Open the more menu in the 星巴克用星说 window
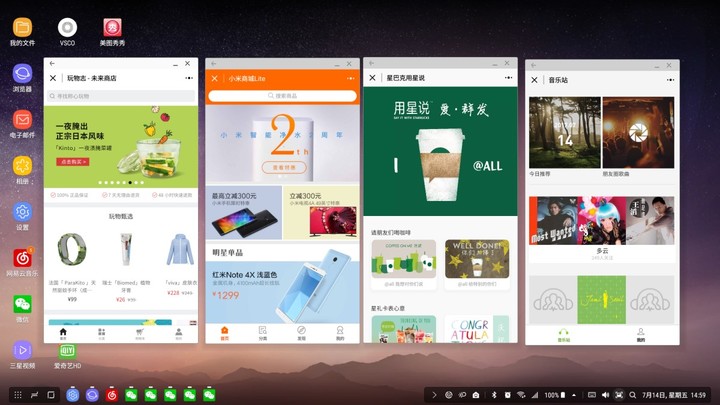 click(508, 78)
